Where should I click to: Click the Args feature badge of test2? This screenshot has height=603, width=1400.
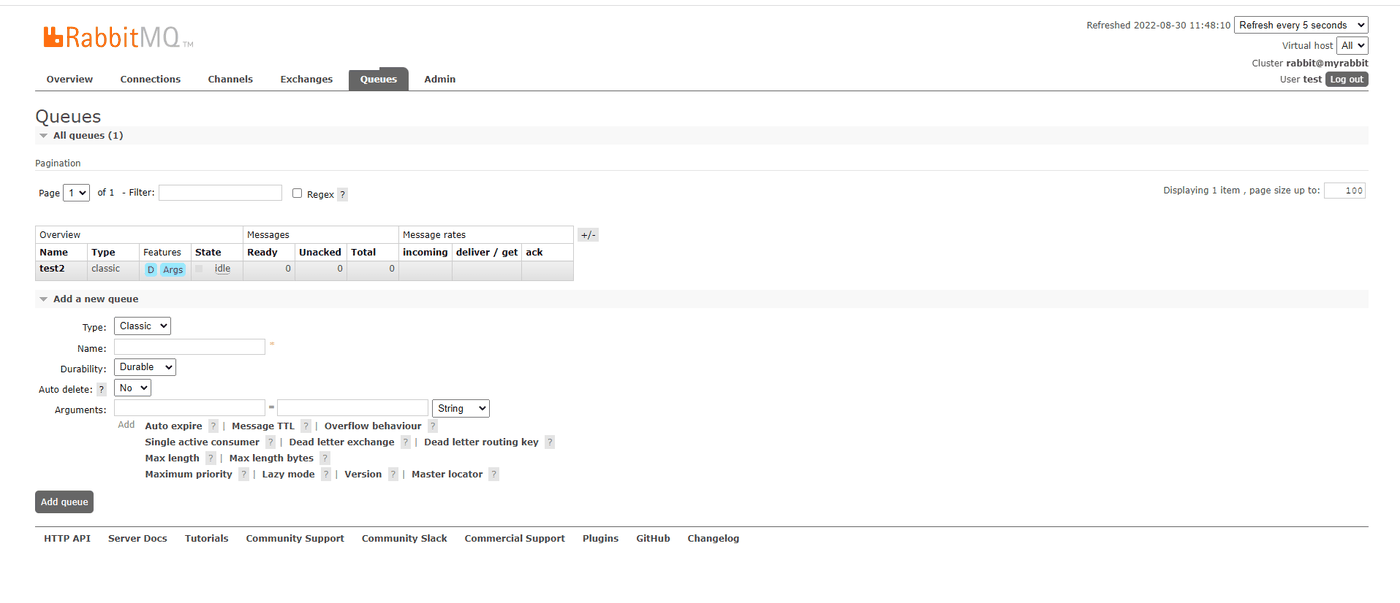pyautogui.click(x=173, y=270)
